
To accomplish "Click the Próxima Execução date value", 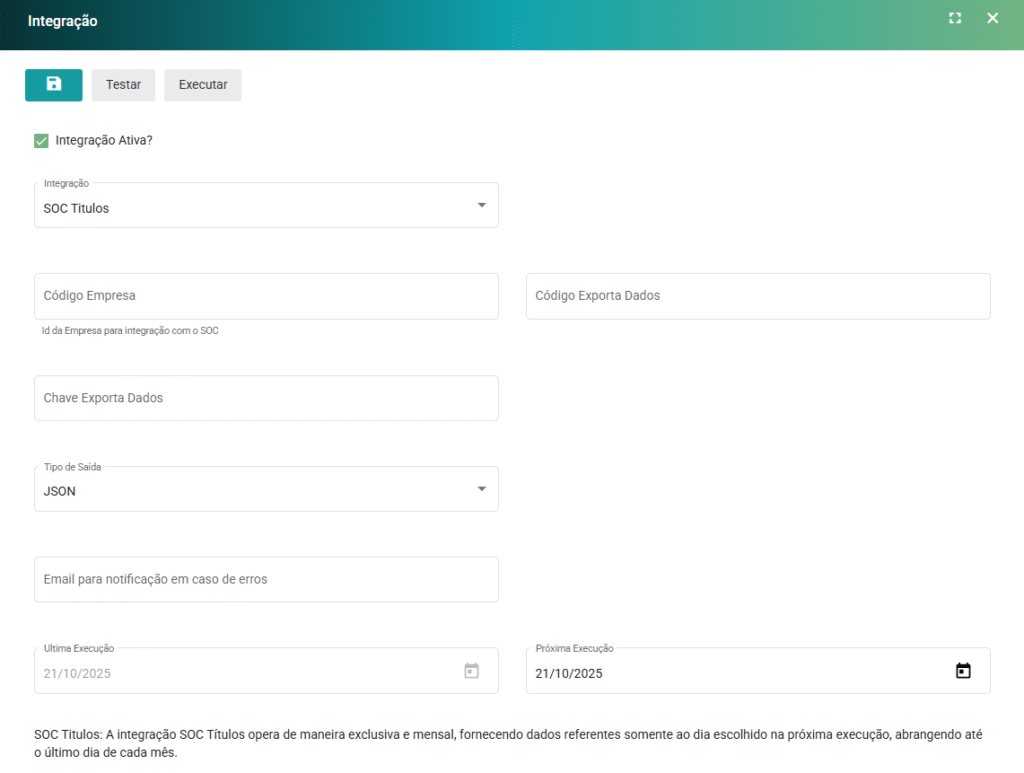I will (x=570, y=674).
